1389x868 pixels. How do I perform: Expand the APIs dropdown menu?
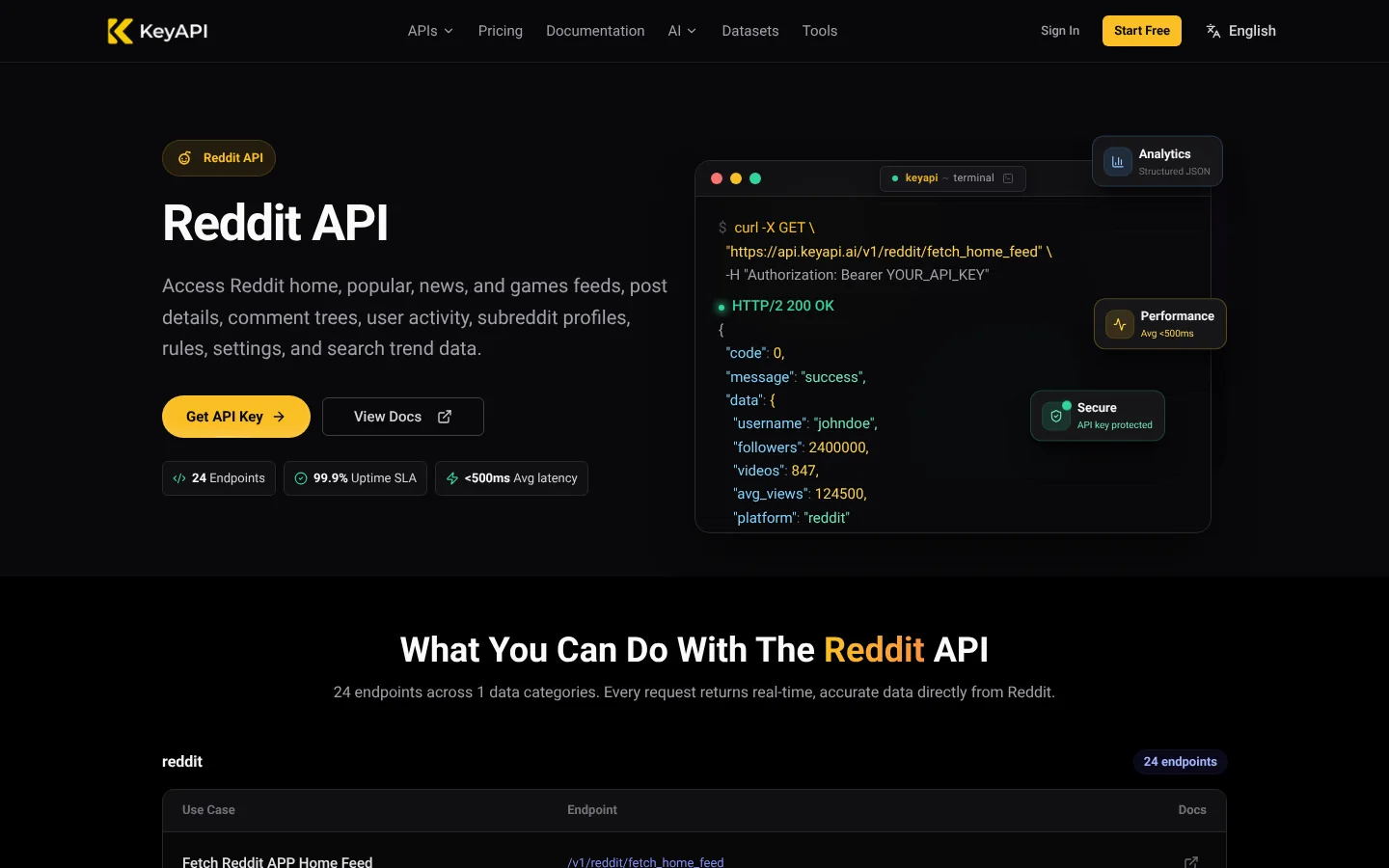coord(430,31)
